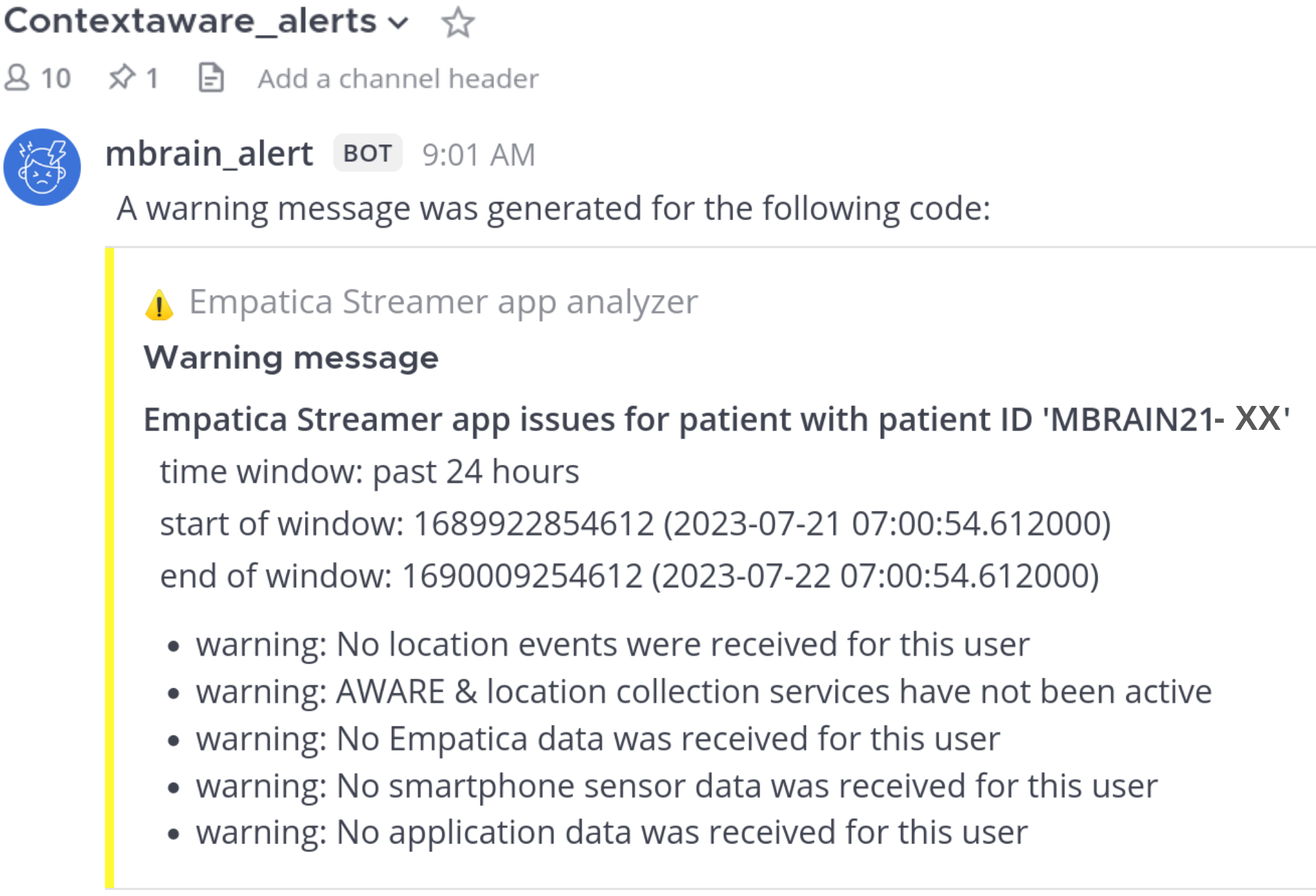Click 'A warning message was generated' text
Viewport: 1316px width, 896px height.
pos(554,208)
